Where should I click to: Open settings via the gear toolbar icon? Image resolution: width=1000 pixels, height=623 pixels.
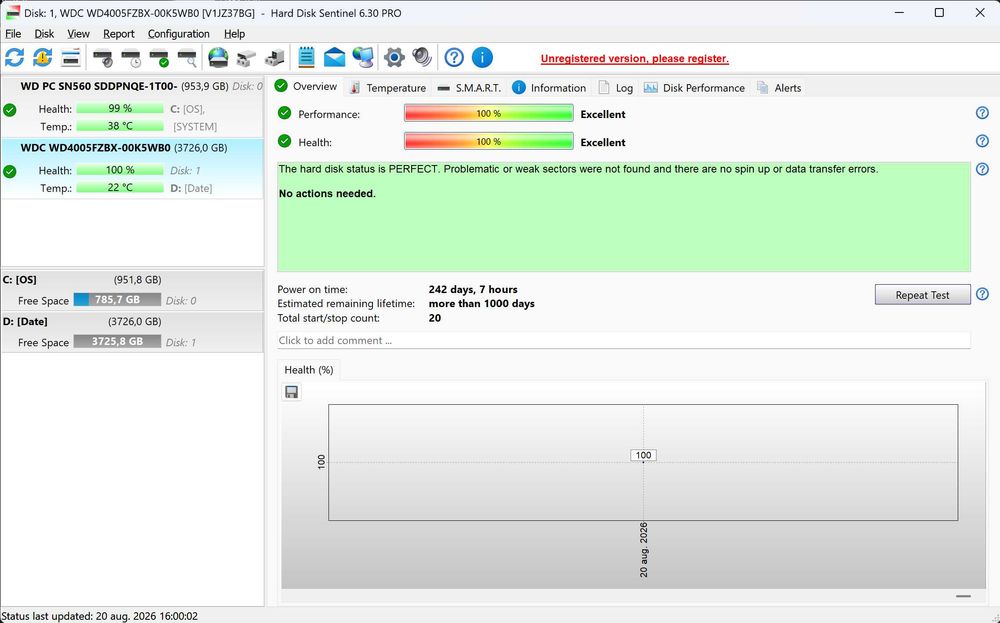point(394,57)
